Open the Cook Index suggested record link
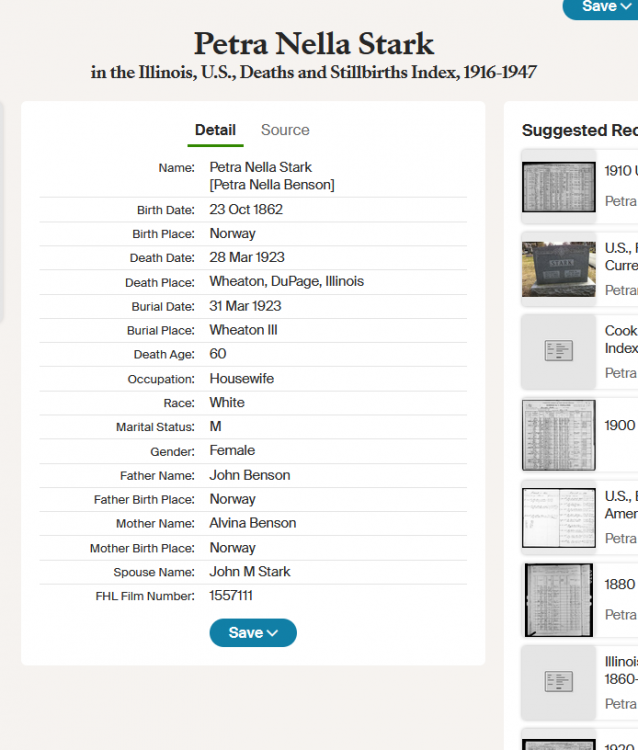Viewport: 638px width, 750px height. [620, 339]
